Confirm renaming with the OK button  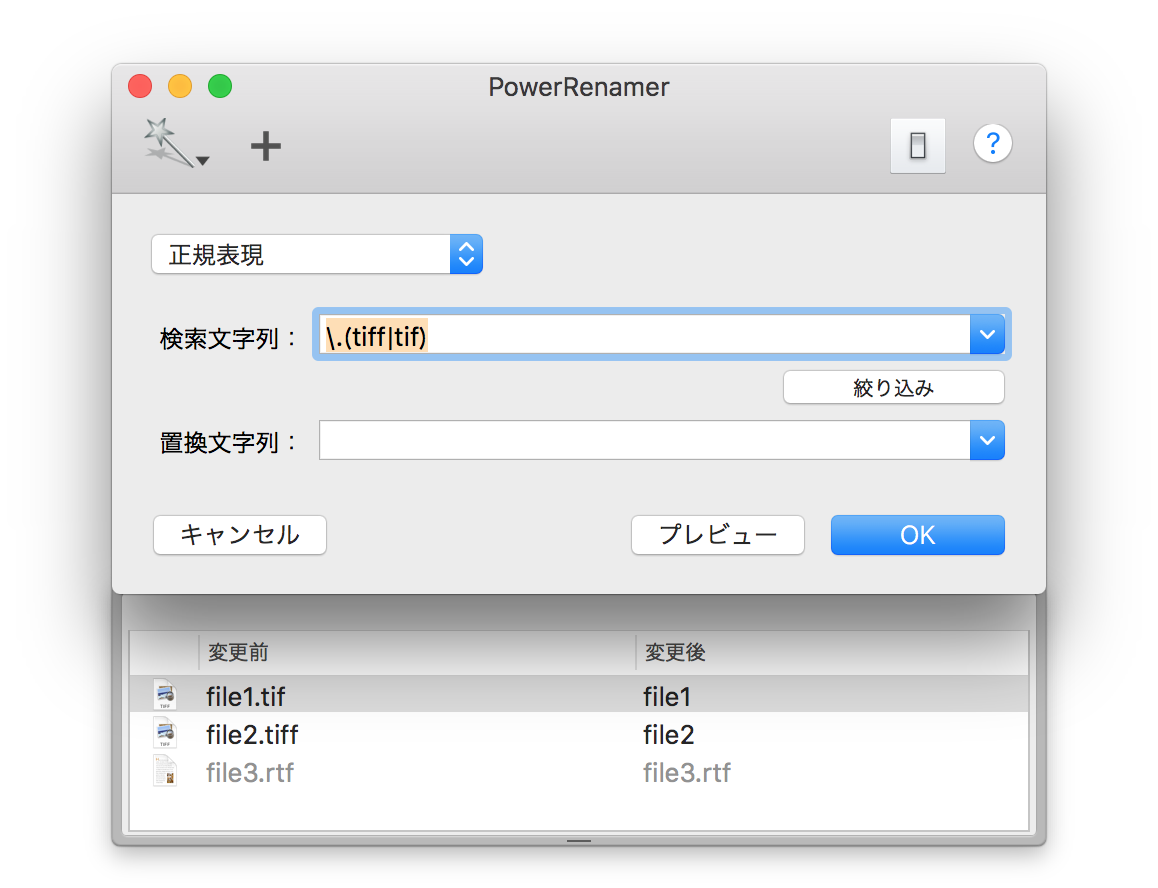pyautogui.click(x=917, y=535)
